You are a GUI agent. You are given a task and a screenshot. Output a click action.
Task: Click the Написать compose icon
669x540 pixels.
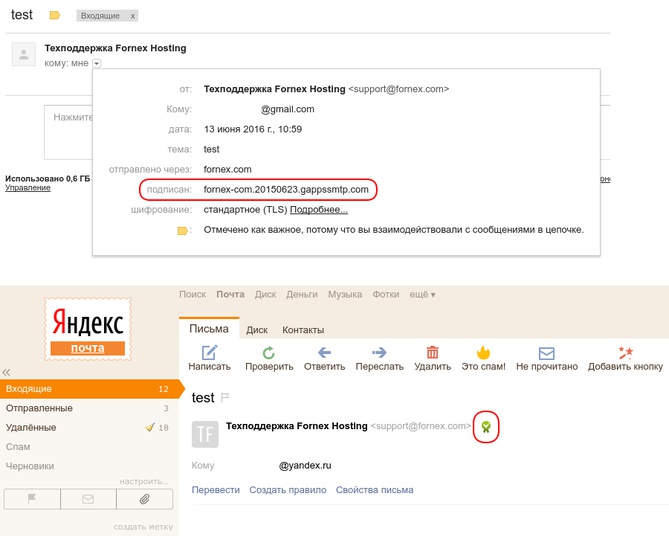pyautogui.click(x=209, y=353)
